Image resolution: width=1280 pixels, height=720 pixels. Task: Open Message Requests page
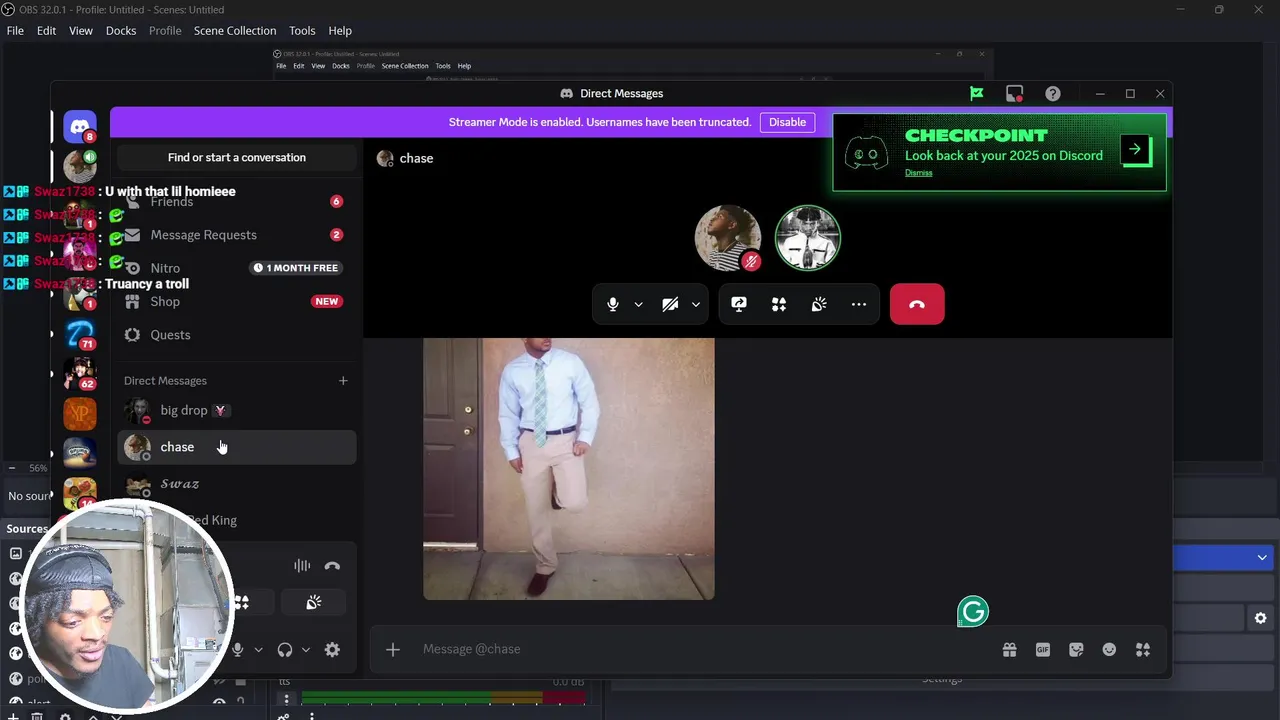coord(237,235)
